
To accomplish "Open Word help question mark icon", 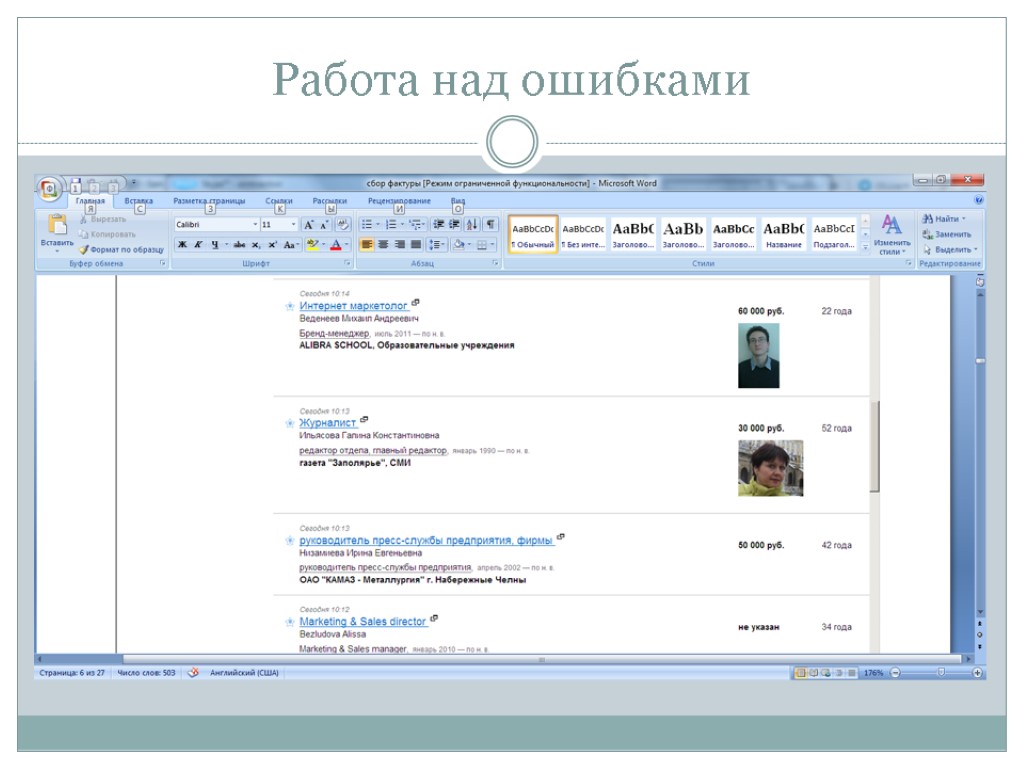I will pos(978,200).
